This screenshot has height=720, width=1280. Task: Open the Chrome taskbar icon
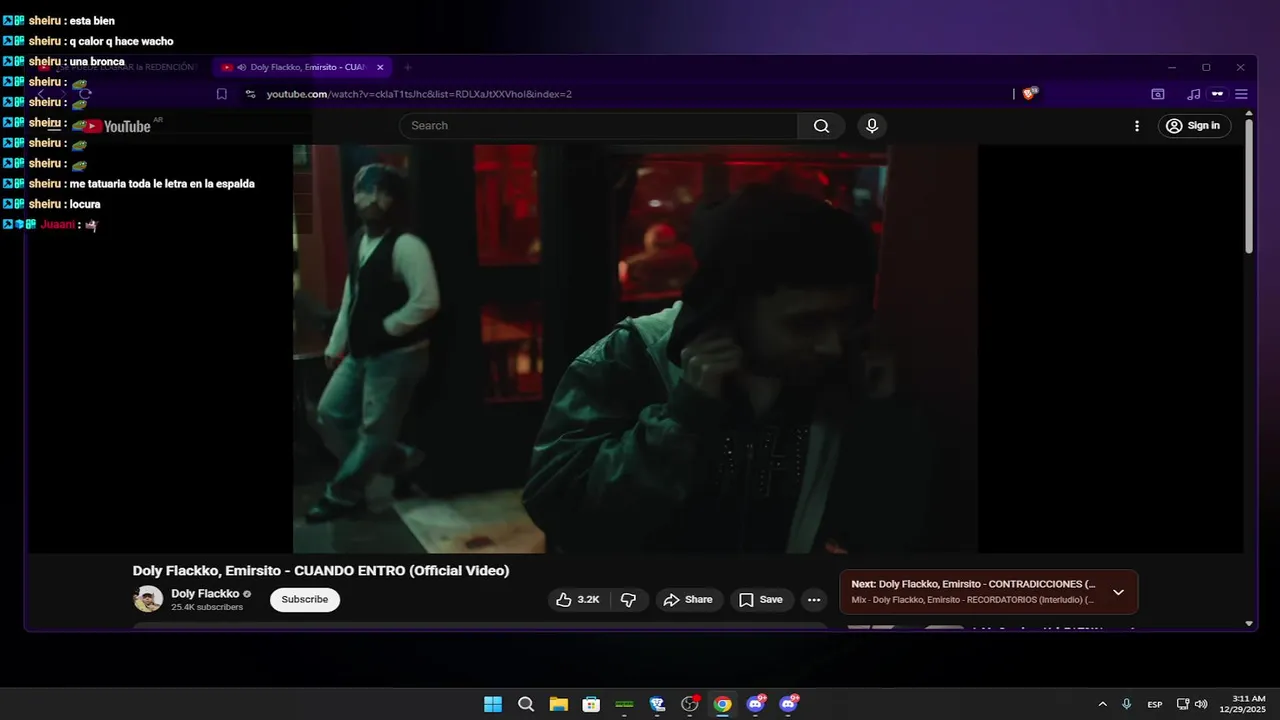pyautogui.click(x=722, y=704)
